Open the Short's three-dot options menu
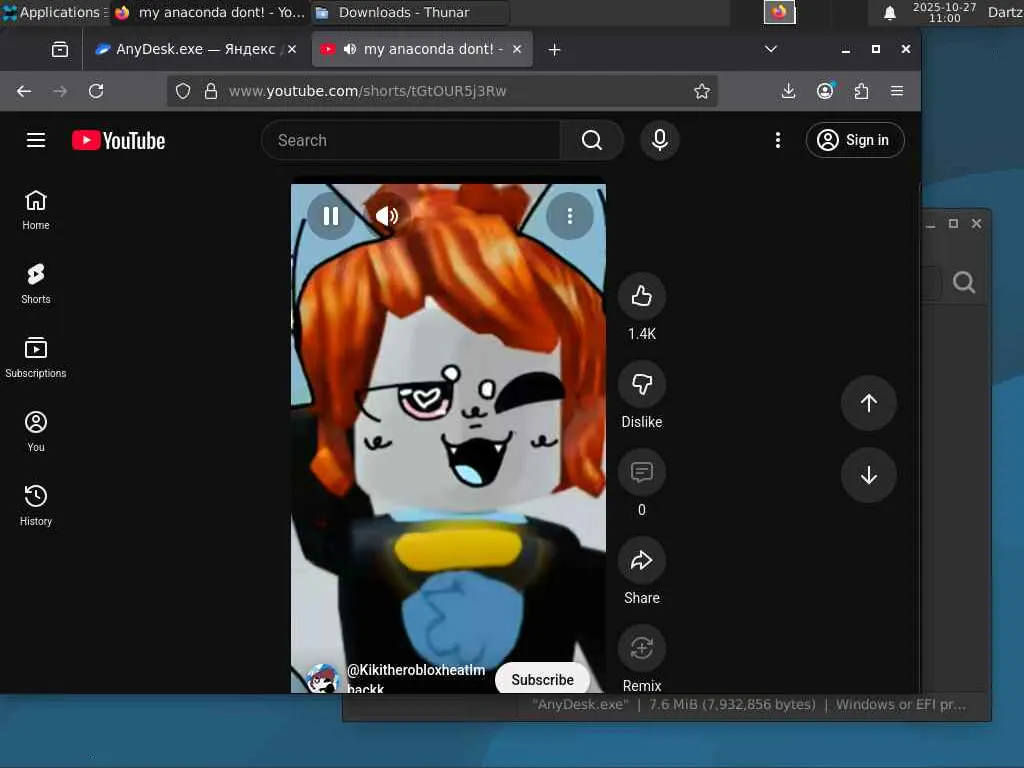 tap(570, 216)
